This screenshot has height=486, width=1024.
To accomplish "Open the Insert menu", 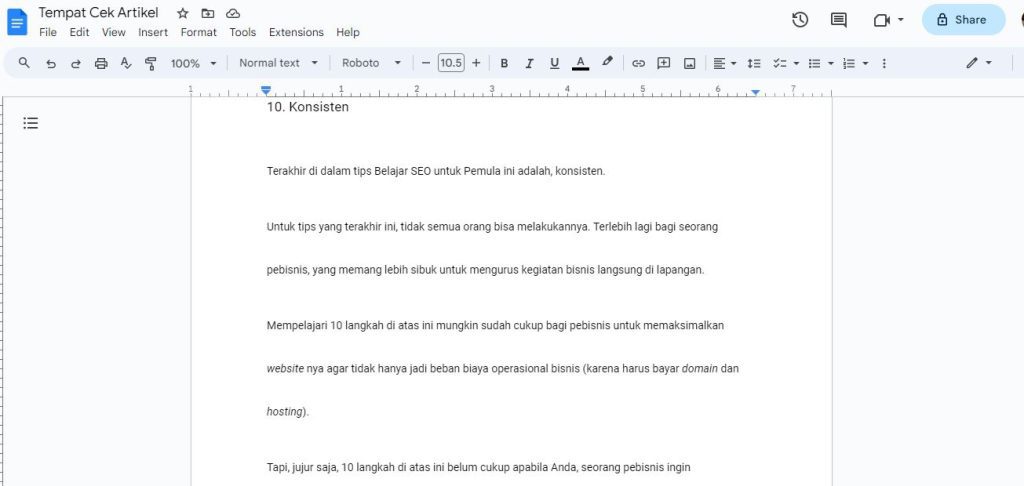I will [153, 32].
